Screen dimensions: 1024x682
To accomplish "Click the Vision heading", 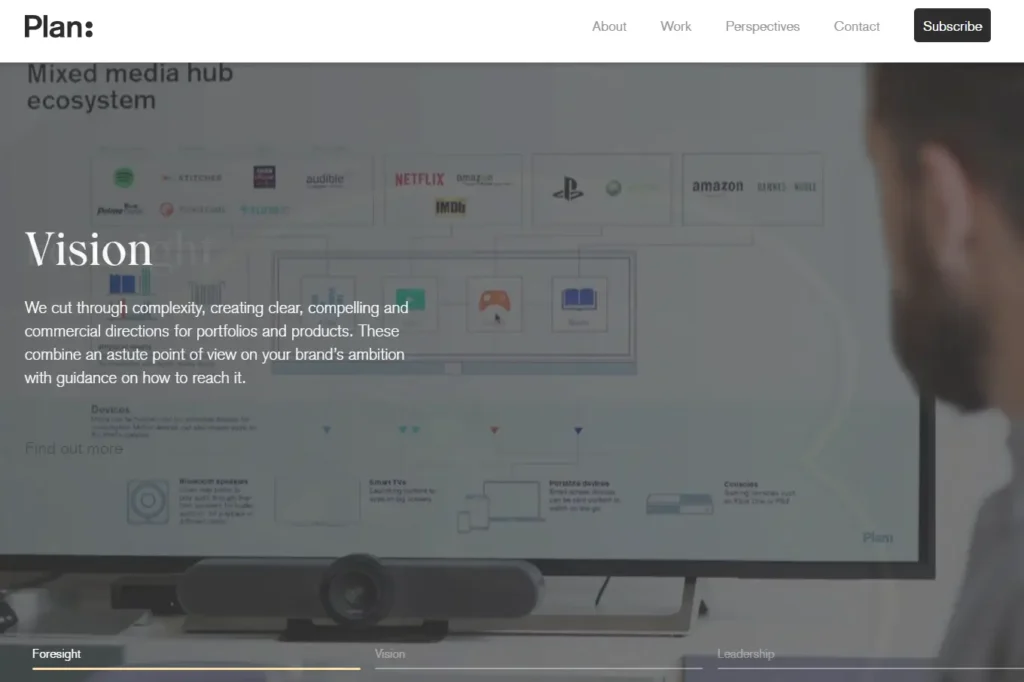I will [88, 250].
